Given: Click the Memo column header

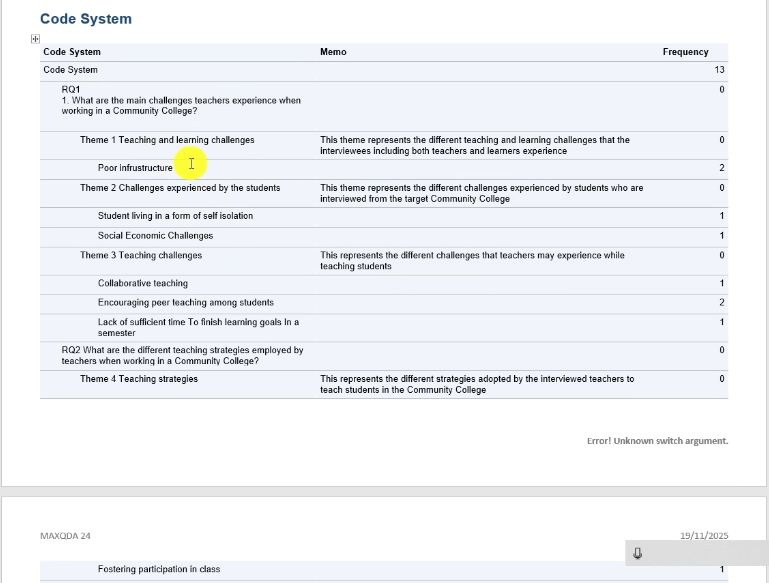Looking at the screenshot, I should [x=333, y=52].
